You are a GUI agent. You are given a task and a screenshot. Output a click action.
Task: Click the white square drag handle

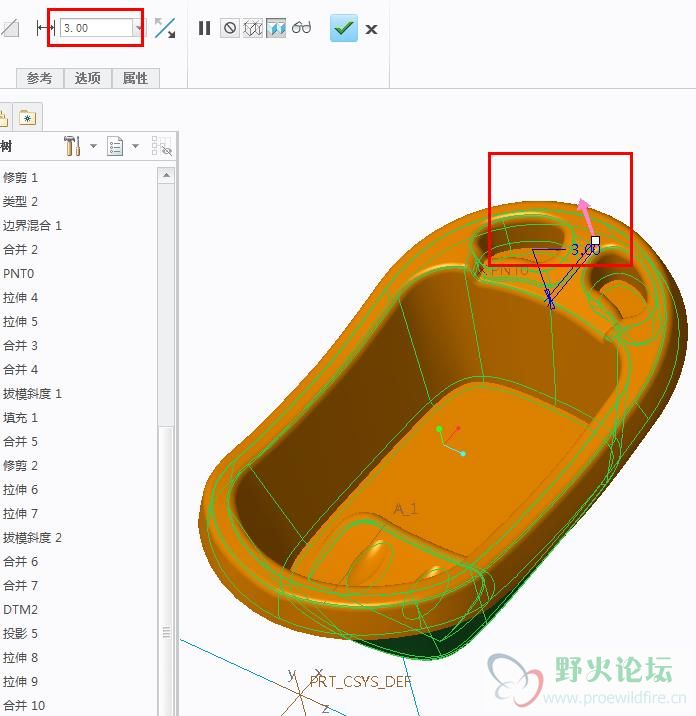pos(595,241)
